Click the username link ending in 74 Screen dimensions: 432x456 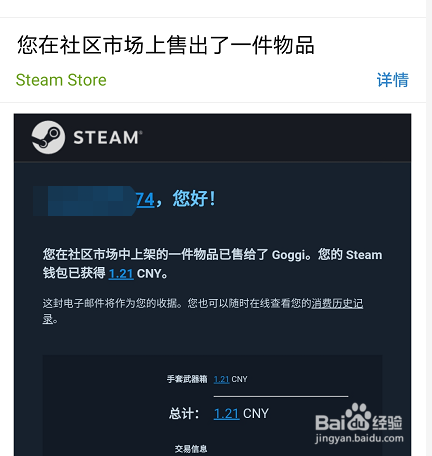coord(145,200)
